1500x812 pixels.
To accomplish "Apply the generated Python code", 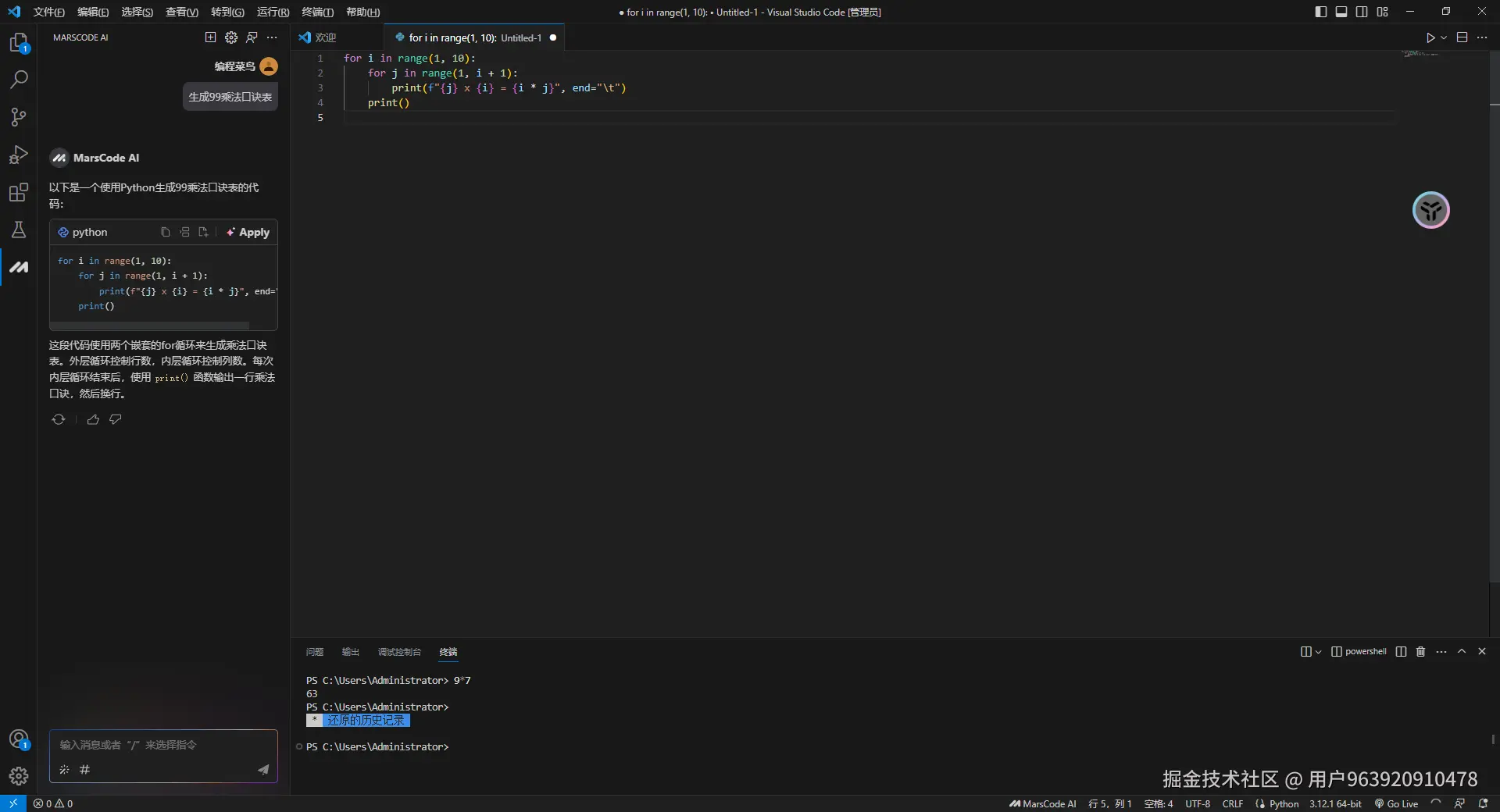I will tap(248, 232).
